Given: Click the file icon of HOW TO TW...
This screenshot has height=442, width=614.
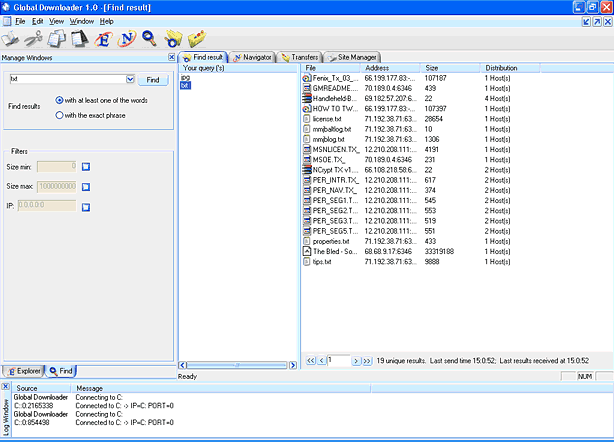Looking at the screenshot, I should click(x=307, y=109).
